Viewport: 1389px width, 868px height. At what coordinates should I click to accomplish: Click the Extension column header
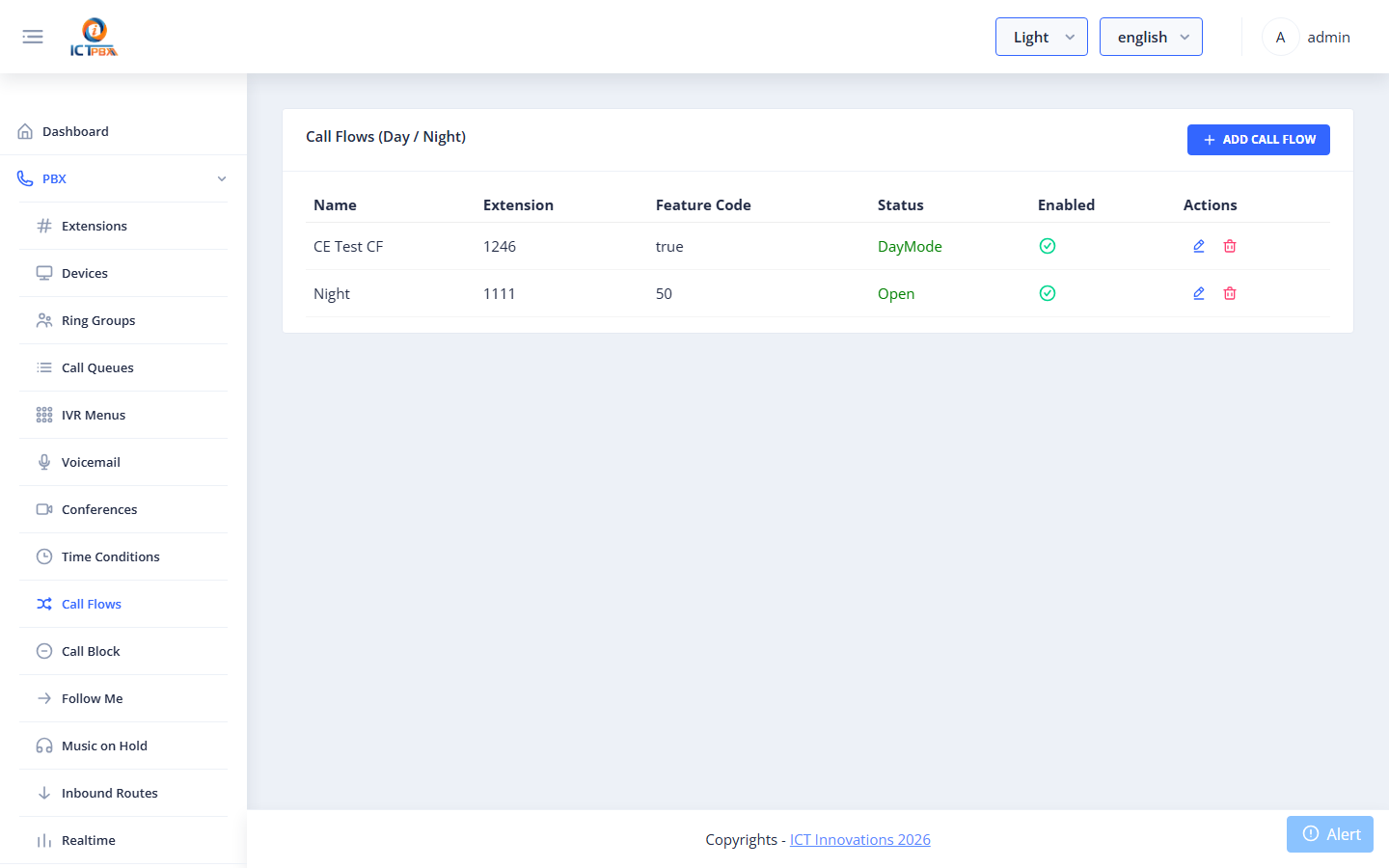pyautogui.click(x=518, y=204)
